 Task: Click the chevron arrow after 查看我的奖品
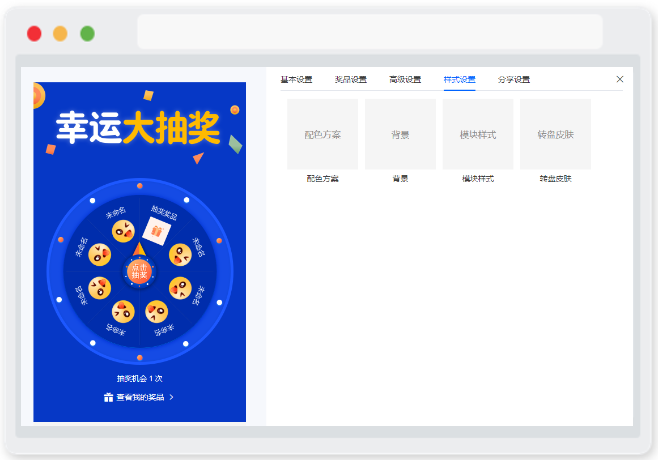click(x=171, y=397)
